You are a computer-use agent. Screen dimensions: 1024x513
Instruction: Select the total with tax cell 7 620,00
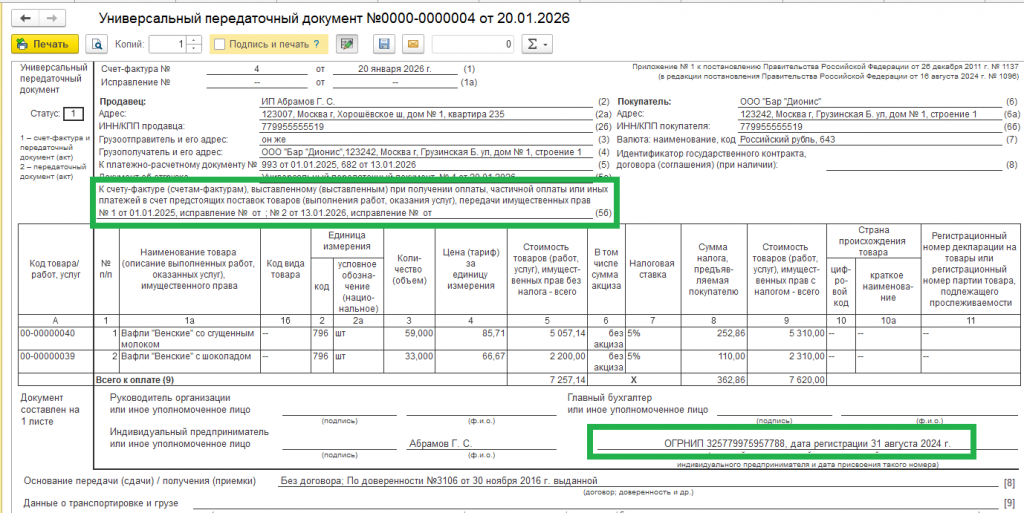pyautogui.click(x=786, y=379)
